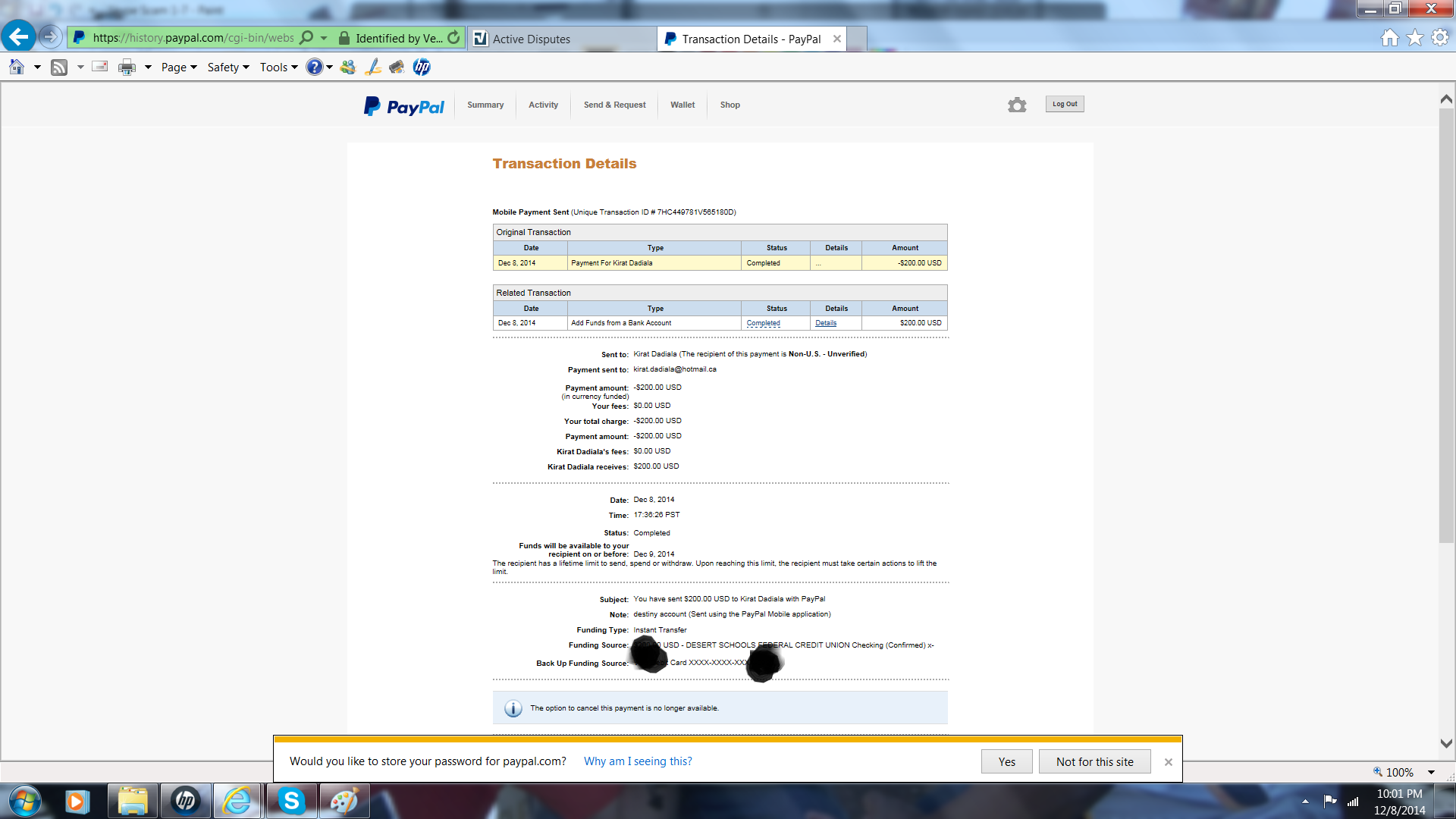
Task: Click the RSS feeds icon
Action: 59,67
